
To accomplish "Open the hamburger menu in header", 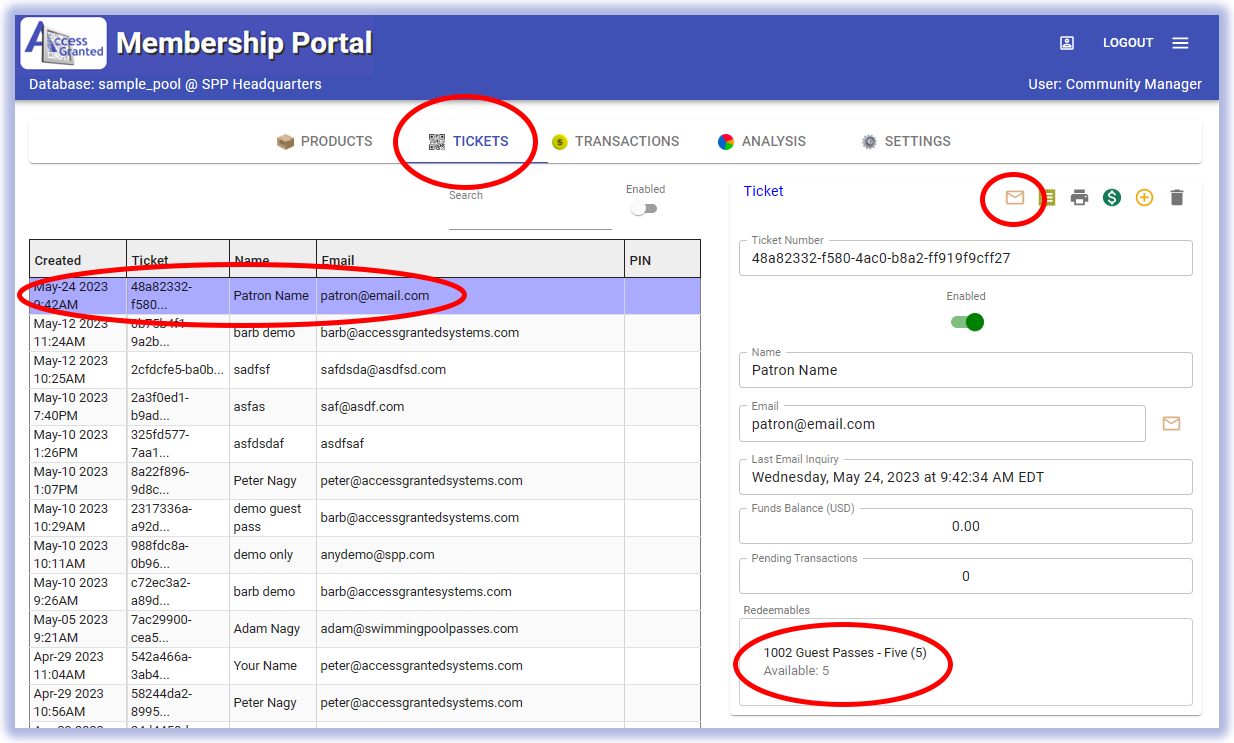I will [1180, 43].
